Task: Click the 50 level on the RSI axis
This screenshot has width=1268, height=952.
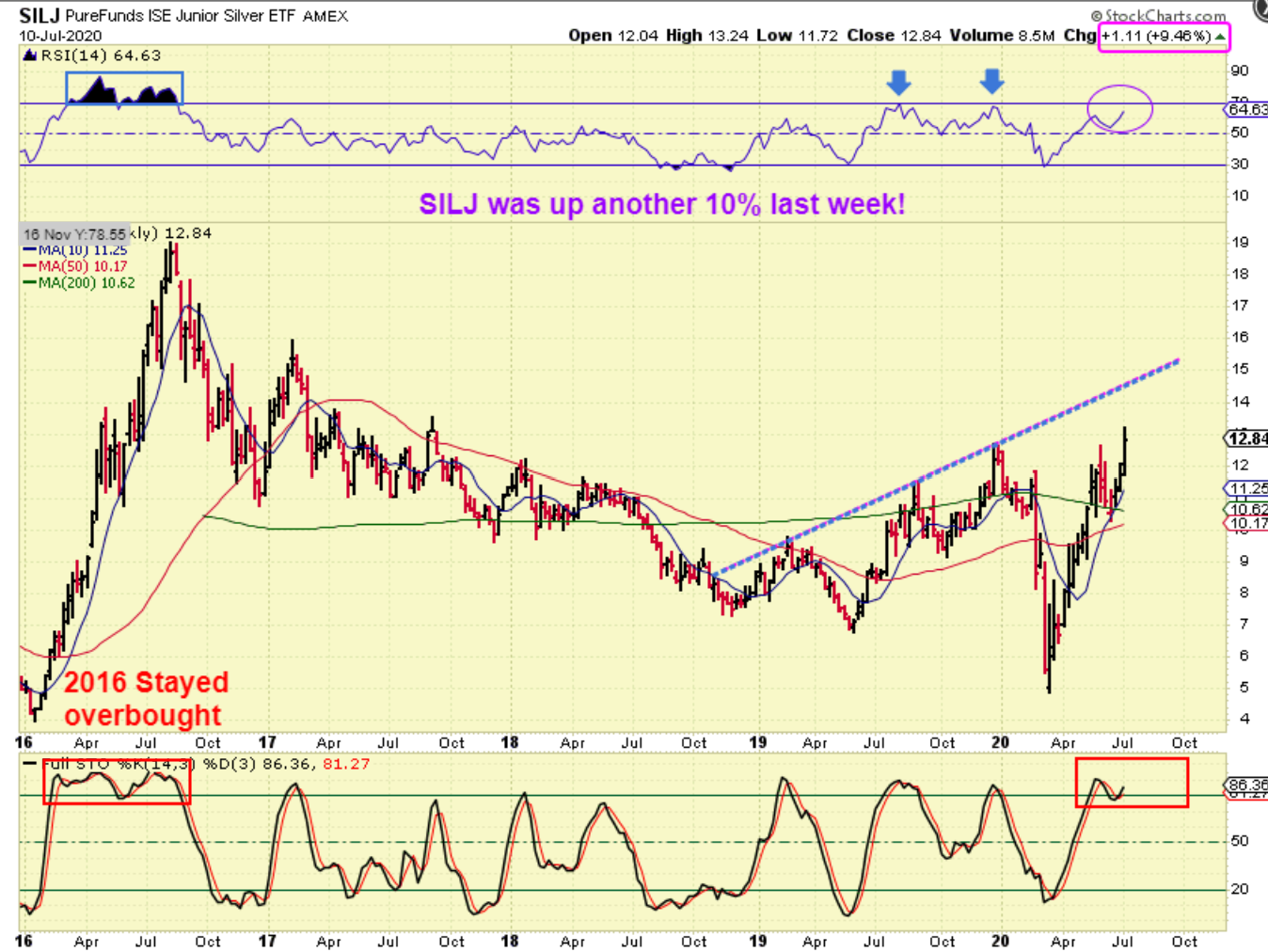Action: [x=1240, y=132]
